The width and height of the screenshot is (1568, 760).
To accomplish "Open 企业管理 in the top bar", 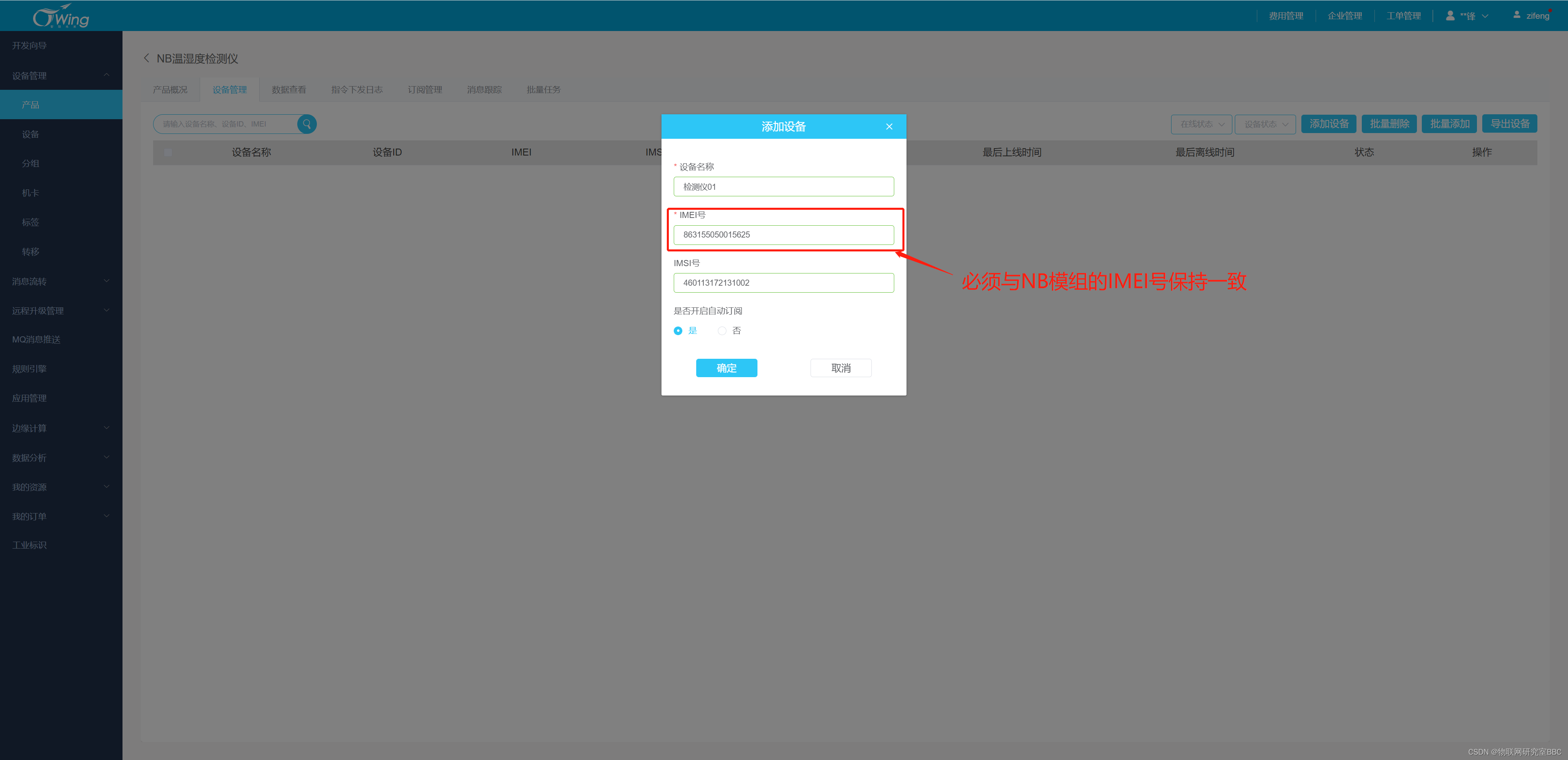I will (x=1345, y=16).
